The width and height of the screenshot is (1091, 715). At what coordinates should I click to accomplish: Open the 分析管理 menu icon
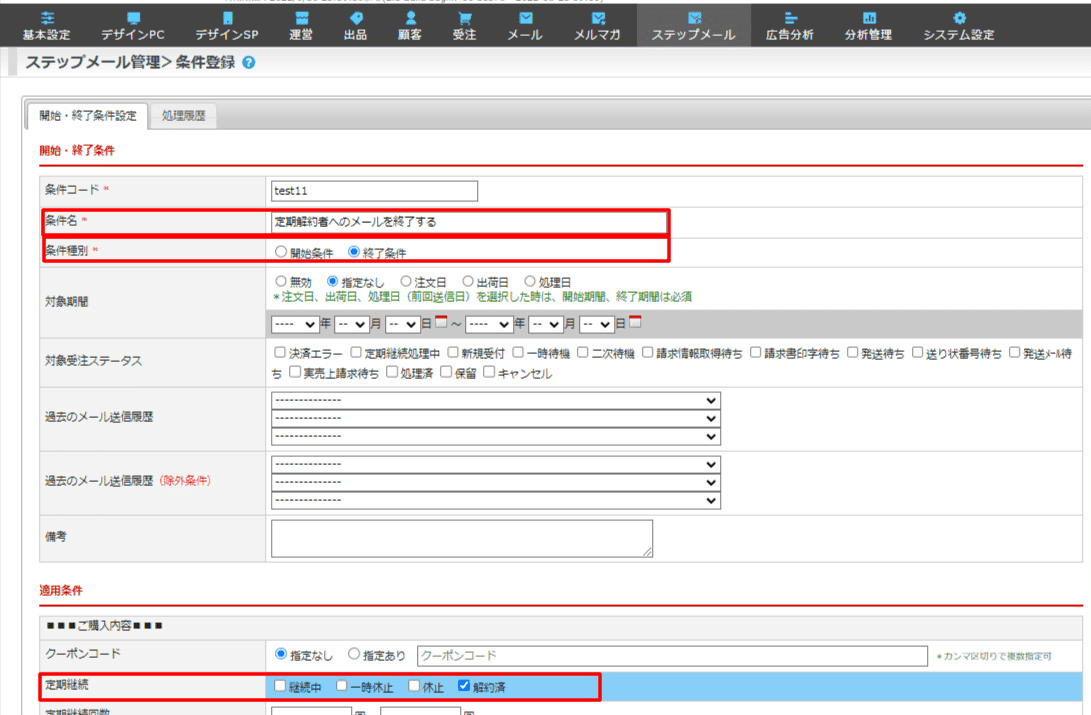tap(868, 18)
